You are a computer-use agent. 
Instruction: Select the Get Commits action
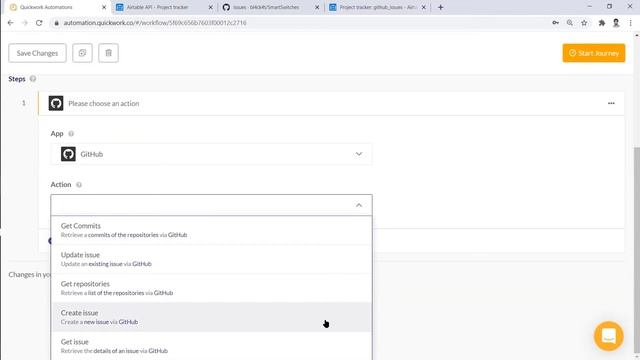(x=211, y=230)
